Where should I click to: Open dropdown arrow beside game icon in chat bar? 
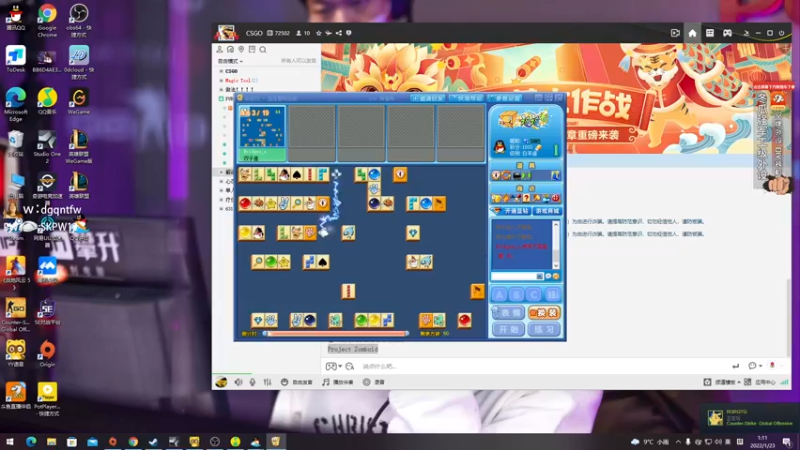[x=340, y=366]
